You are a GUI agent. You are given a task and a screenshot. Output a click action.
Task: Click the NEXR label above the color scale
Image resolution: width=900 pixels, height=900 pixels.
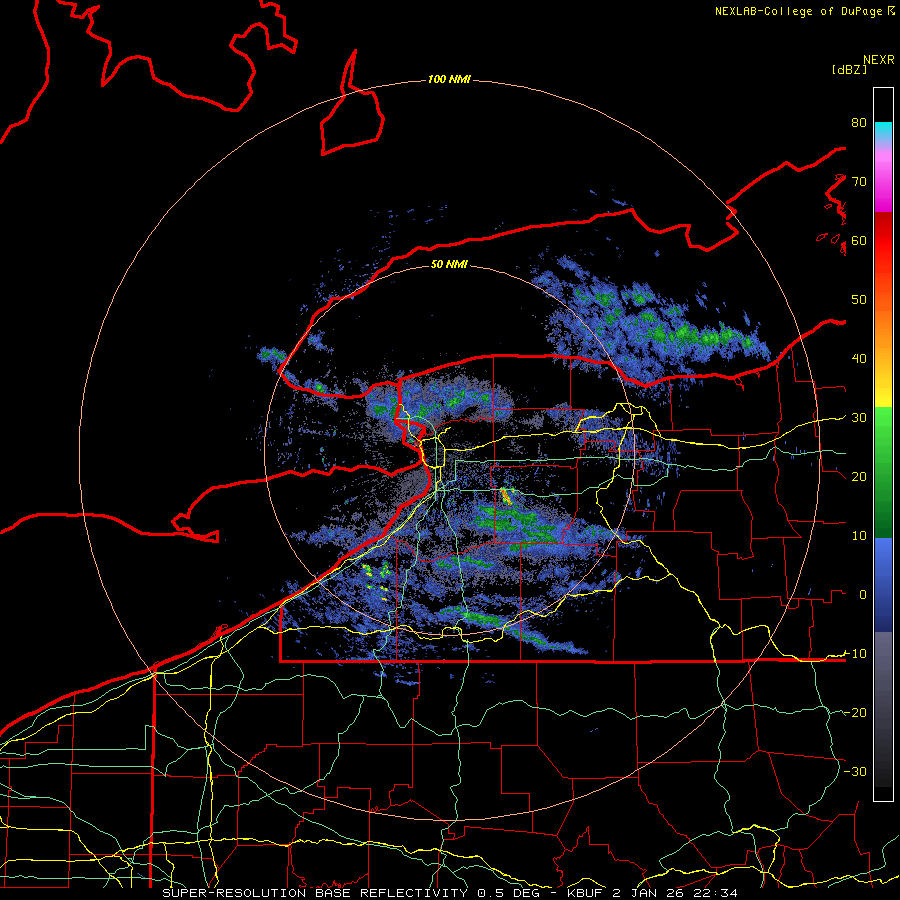(x=879, y=60)
